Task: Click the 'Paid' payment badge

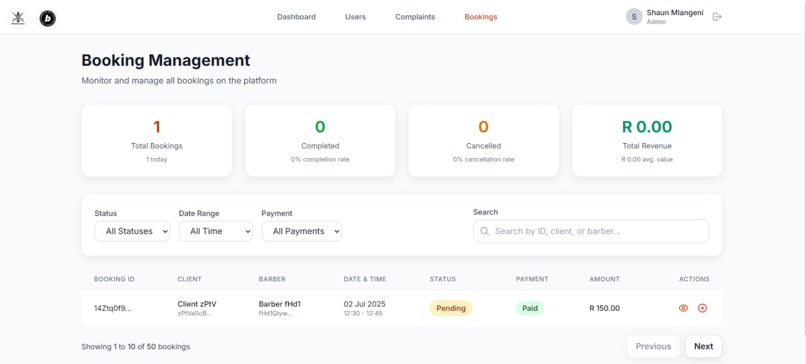Action: pyautogui.click(x=530, y=308)
